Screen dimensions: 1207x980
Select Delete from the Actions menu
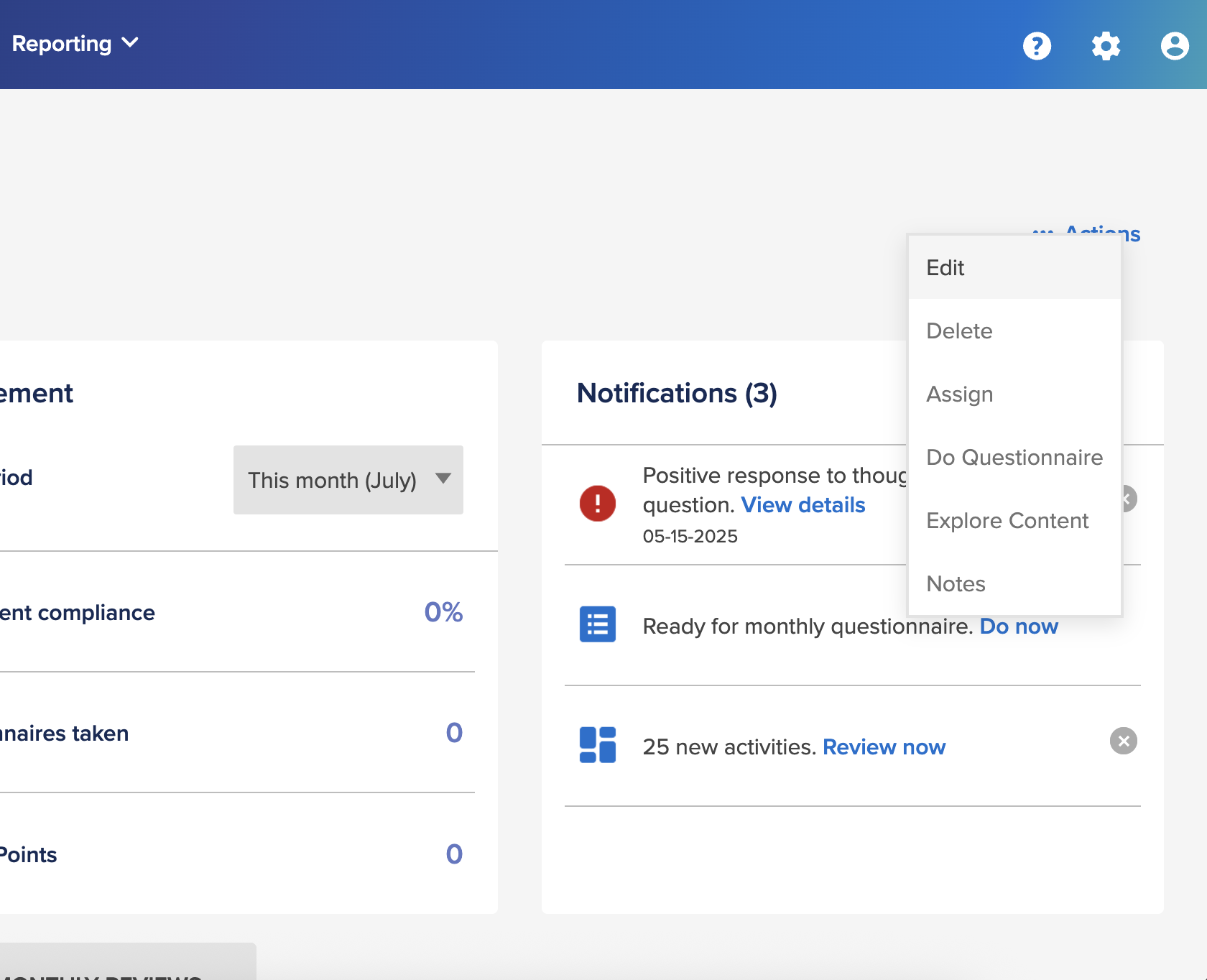point(1014,330)
